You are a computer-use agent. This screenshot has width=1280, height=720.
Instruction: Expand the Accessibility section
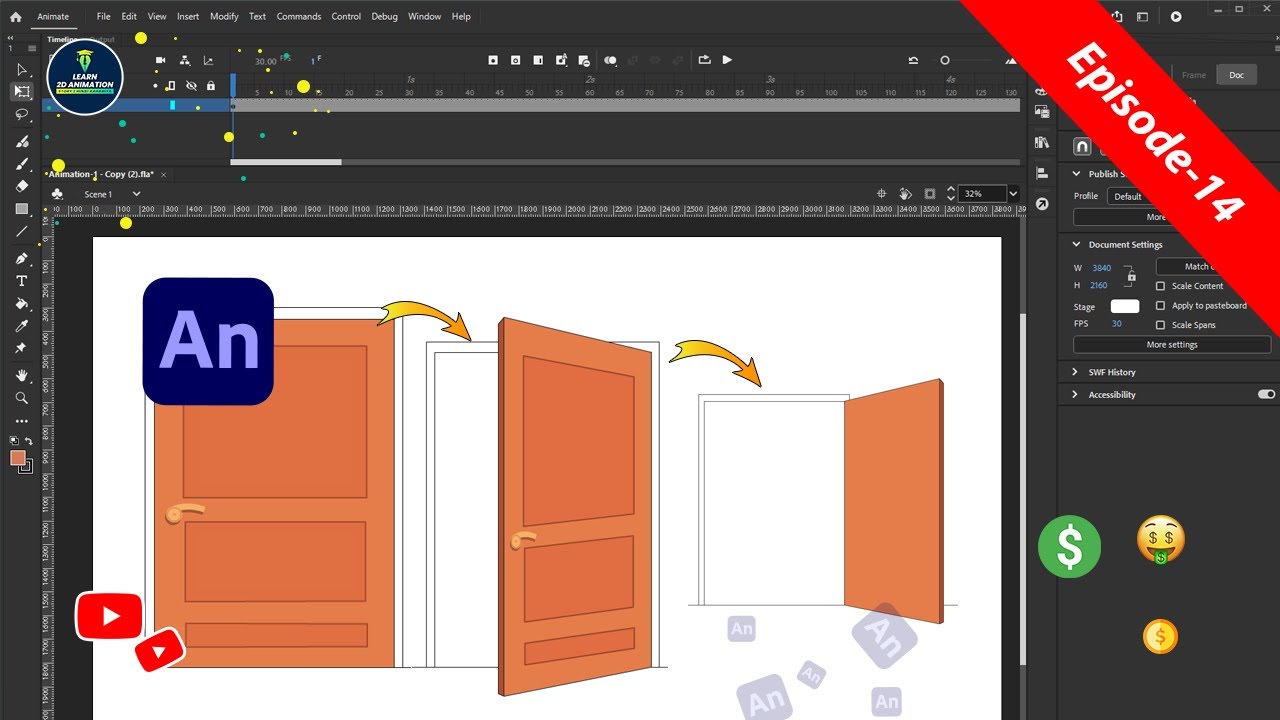(x=1077, y=395)
